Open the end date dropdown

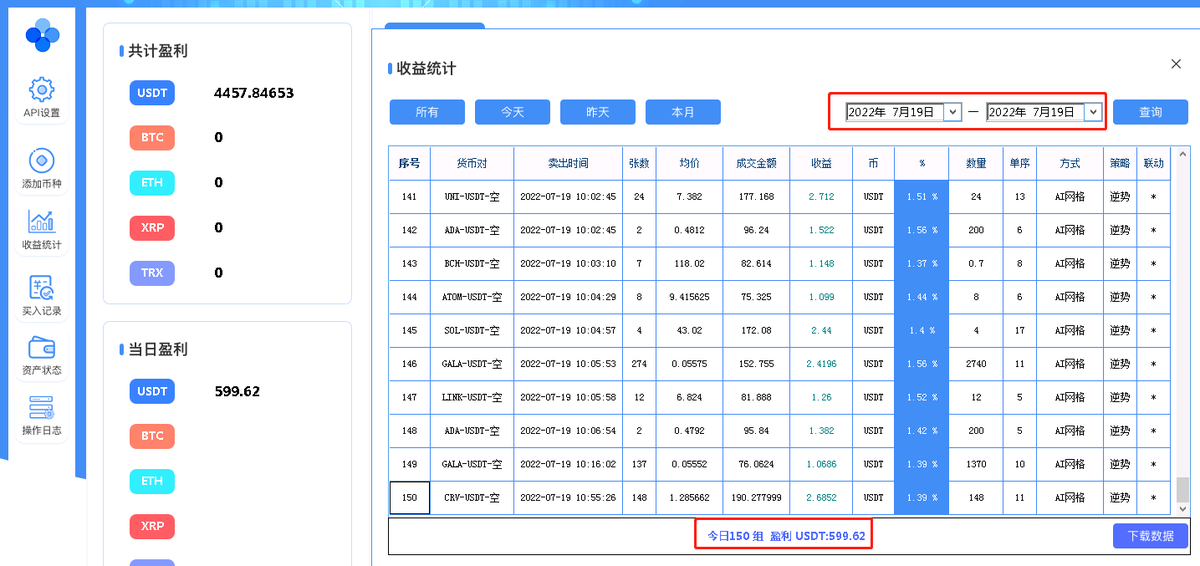click(x=1093, y=112)
